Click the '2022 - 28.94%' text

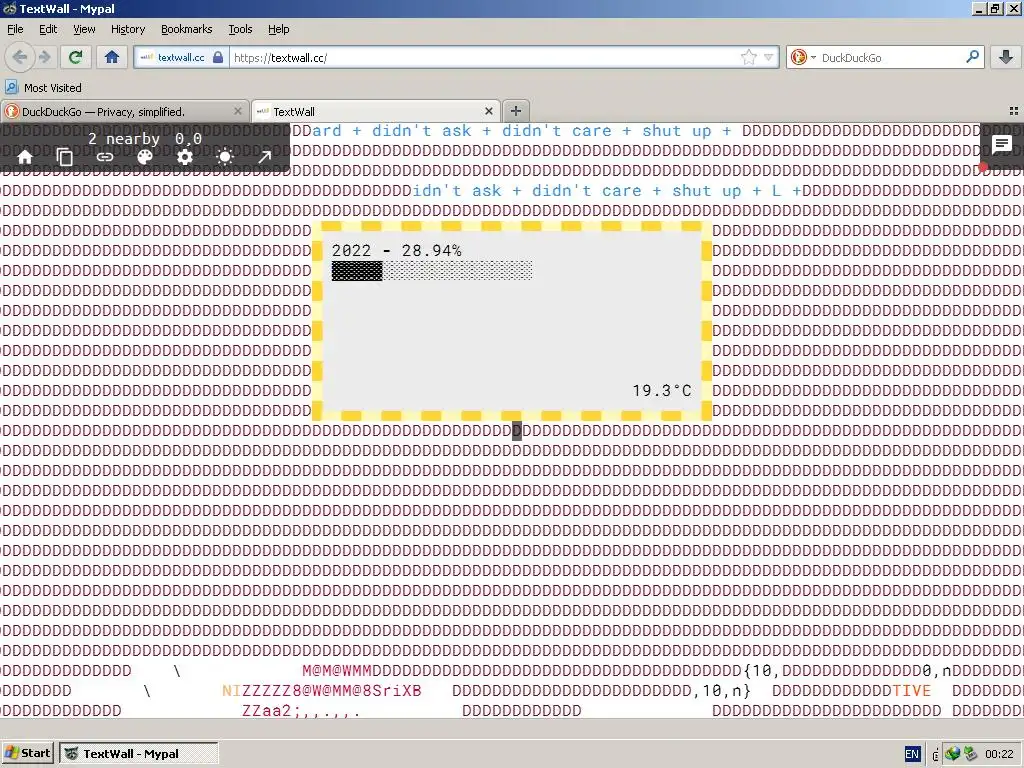396,251
